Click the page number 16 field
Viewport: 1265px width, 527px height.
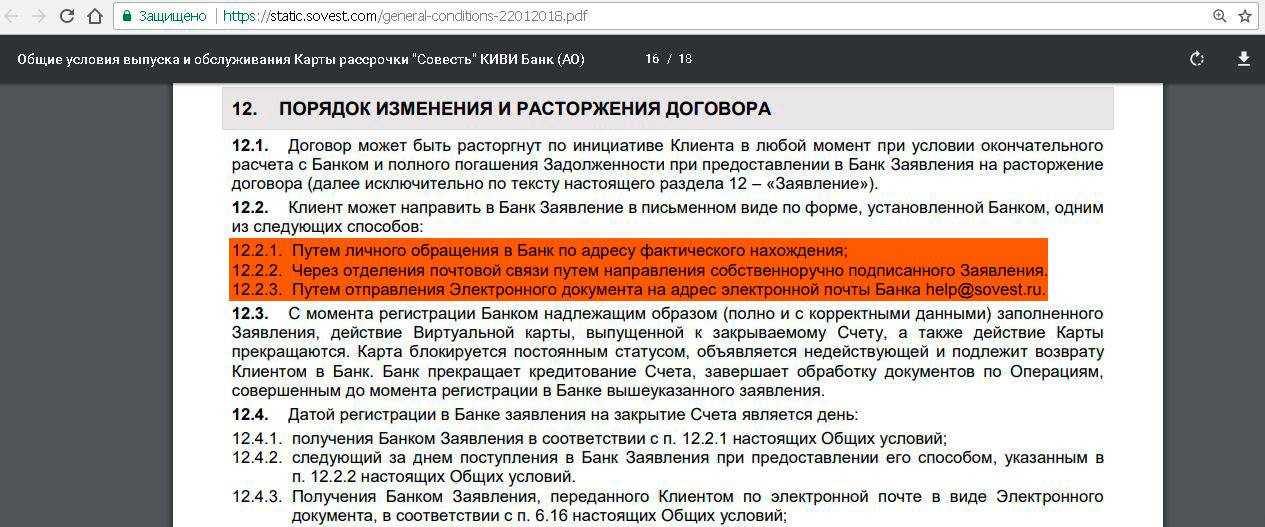[652, 59]
